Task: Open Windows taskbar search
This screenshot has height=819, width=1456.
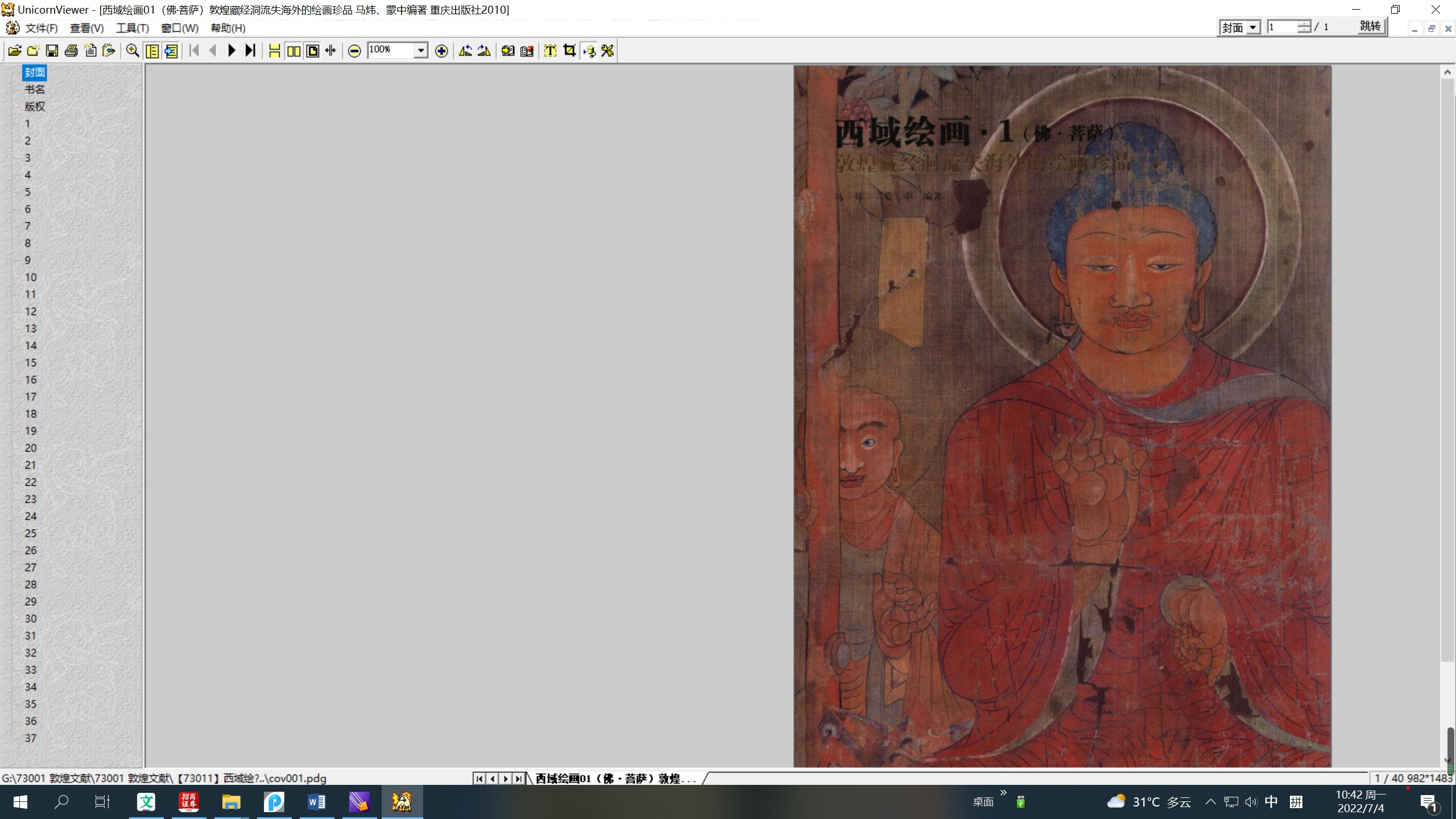Action: pos(61,802)
